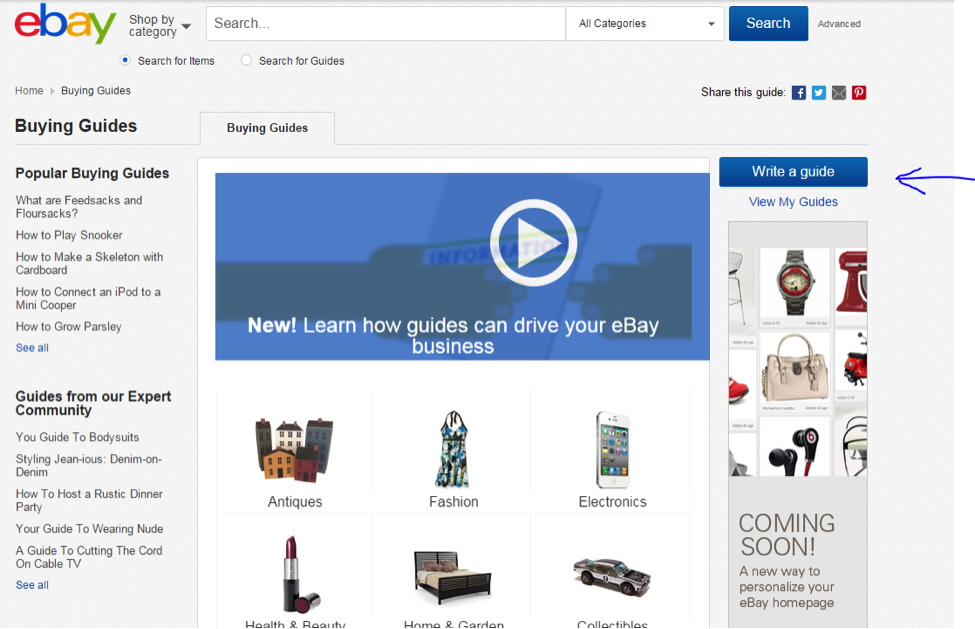Viewport: 975px width, 629px height.
Task: Open You Guide To Bodysuits
Action: pyautogui.click(x=77, y=437)
